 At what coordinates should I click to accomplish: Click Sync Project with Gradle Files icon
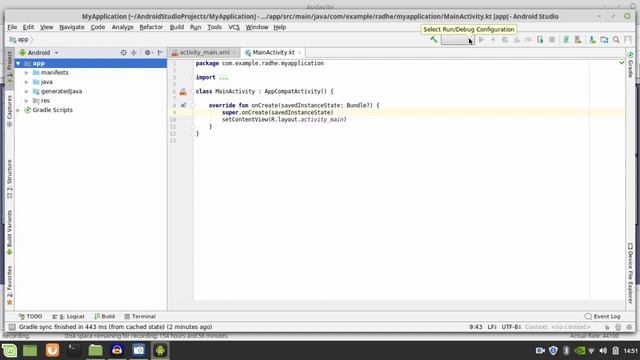(566, 40)
